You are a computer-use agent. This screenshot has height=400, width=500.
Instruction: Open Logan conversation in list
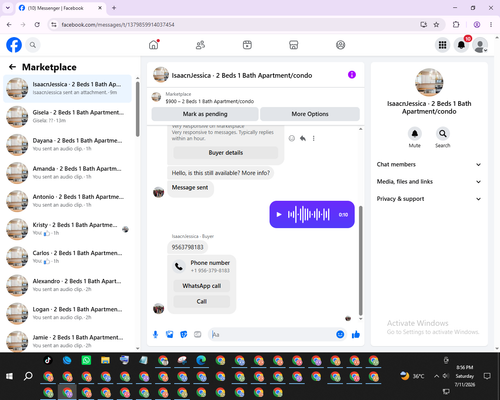coord(67,313)
